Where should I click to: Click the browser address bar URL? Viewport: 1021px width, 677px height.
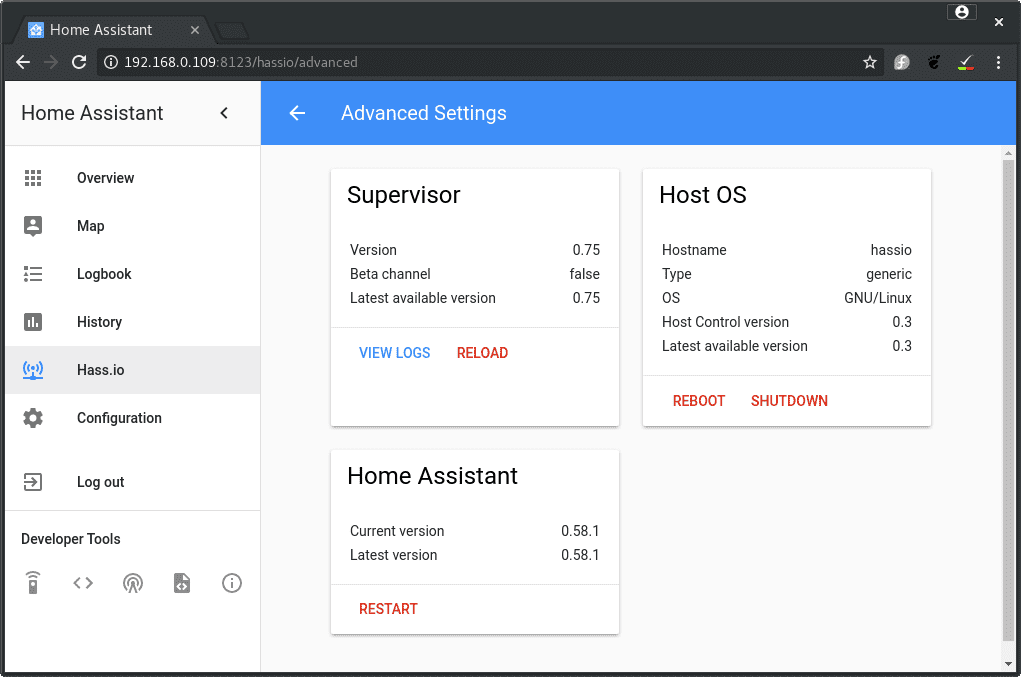240,62
